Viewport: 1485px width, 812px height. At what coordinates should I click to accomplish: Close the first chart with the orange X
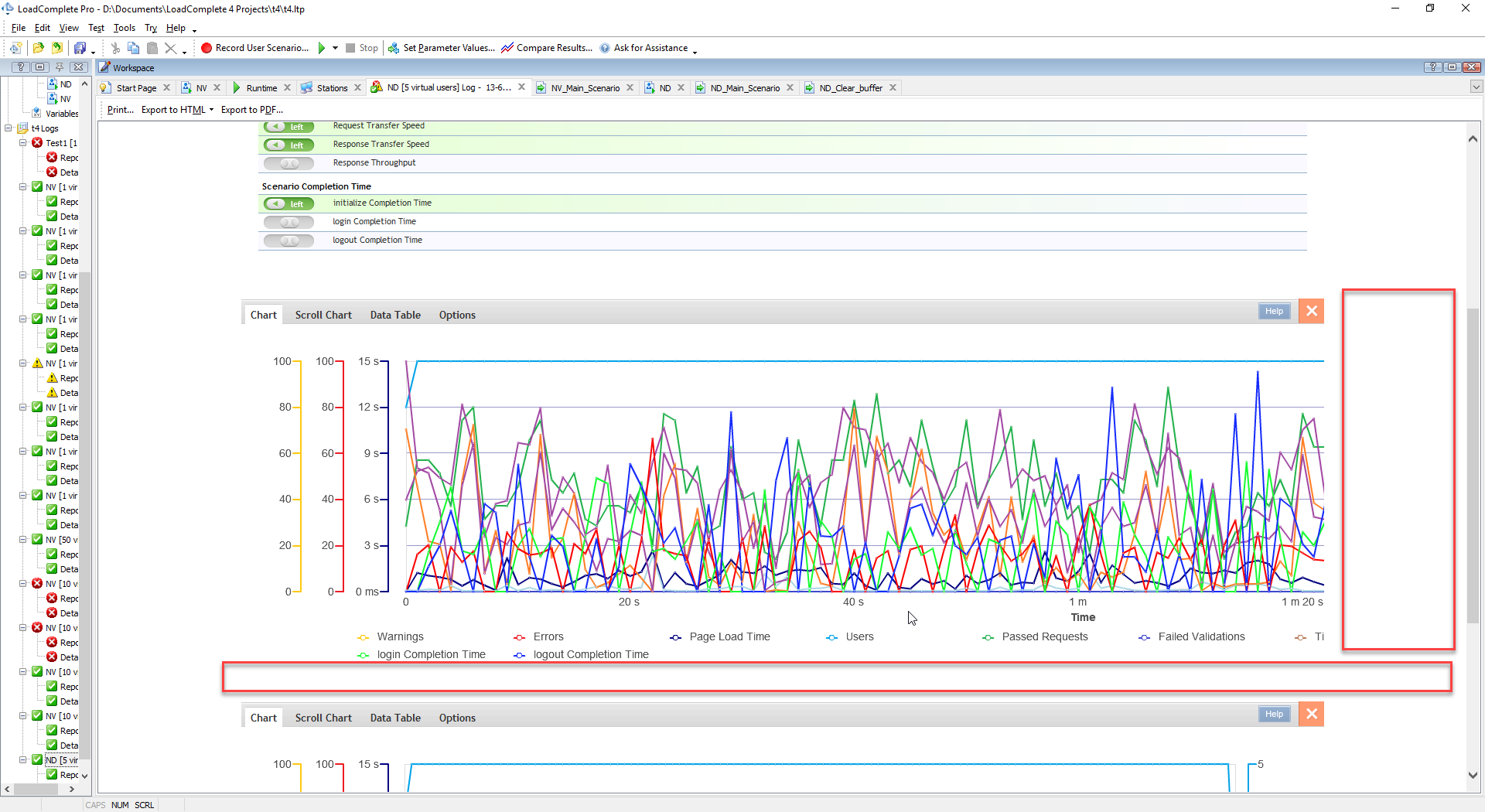(x=1311, y=311)
